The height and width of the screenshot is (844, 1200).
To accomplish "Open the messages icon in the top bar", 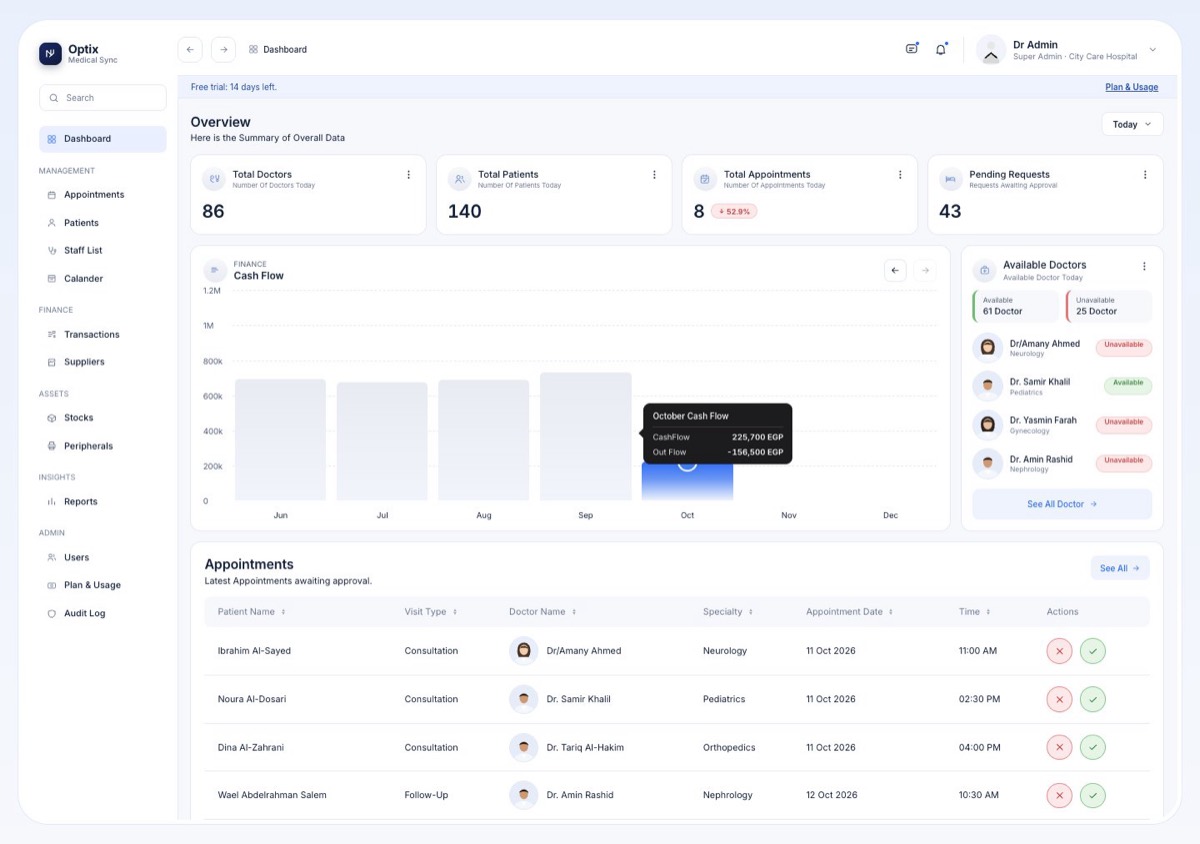I will (x=912, y=48).
